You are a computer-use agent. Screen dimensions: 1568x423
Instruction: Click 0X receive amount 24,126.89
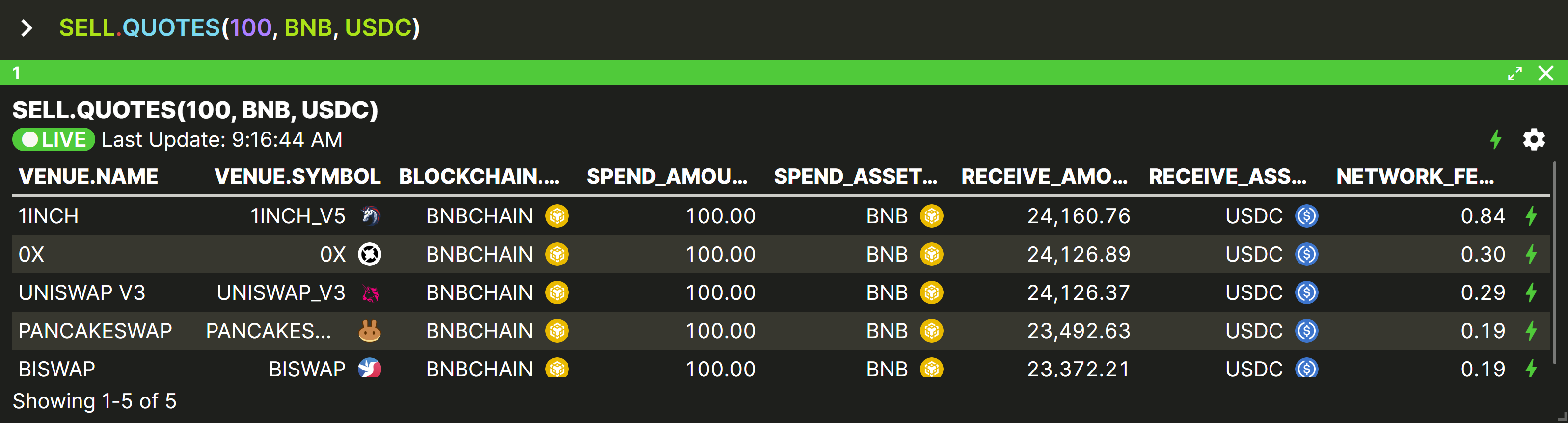(x=1079, y=254)
